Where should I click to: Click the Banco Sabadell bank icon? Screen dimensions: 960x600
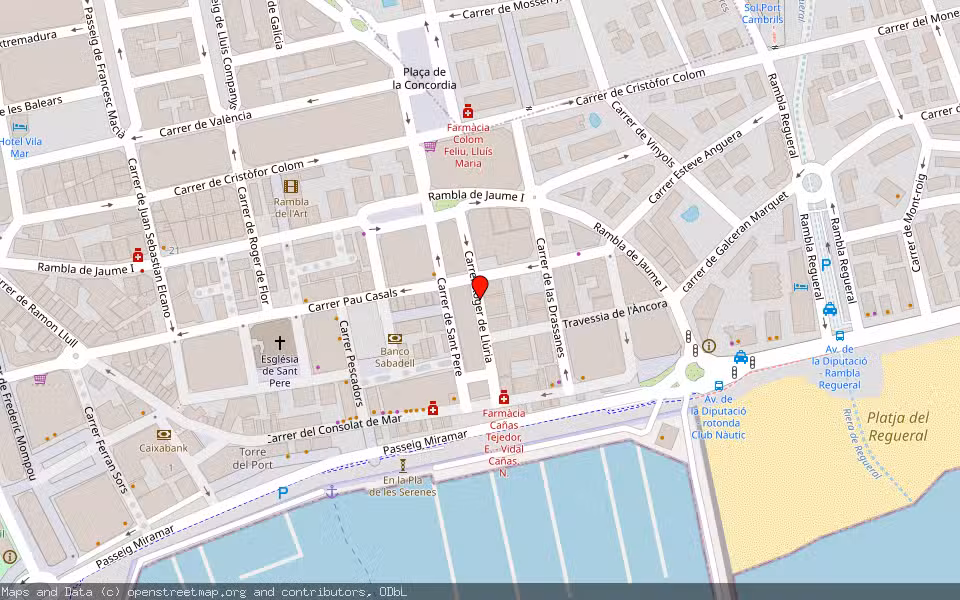(395, 338)
